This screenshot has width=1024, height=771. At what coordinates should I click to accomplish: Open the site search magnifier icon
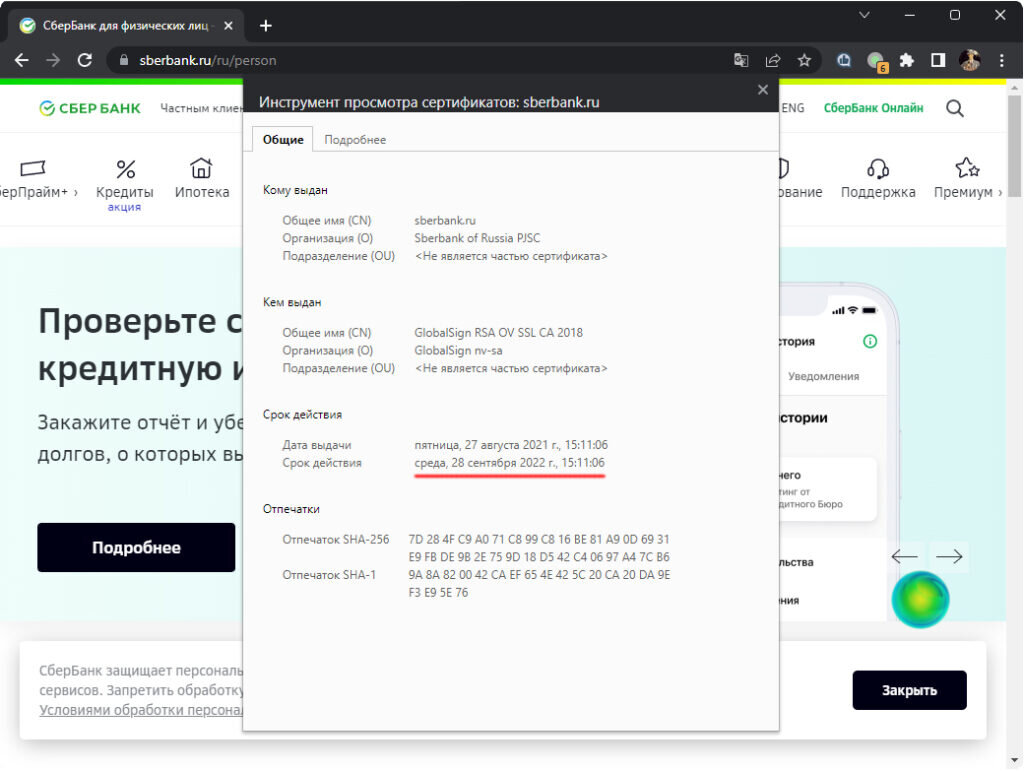pos(955,108)
